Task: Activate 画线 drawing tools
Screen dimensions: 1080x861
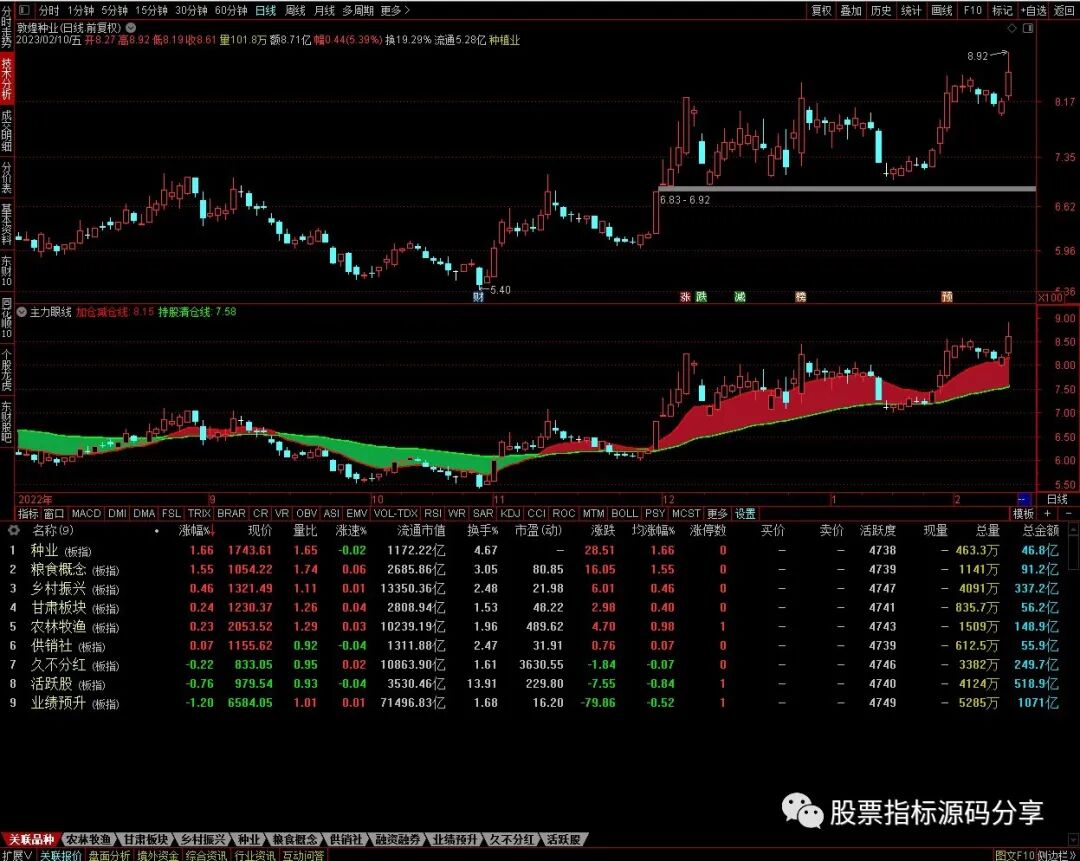Action: coord(942,10)
